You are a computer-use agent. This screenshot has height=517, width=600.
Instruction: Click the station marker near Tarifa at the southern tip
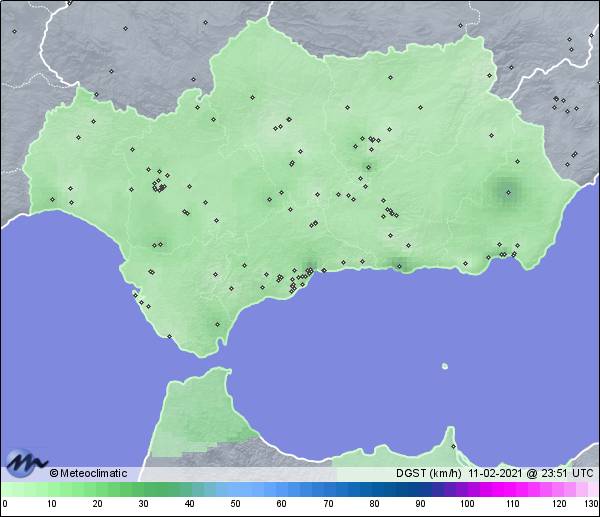click(217, 325)
